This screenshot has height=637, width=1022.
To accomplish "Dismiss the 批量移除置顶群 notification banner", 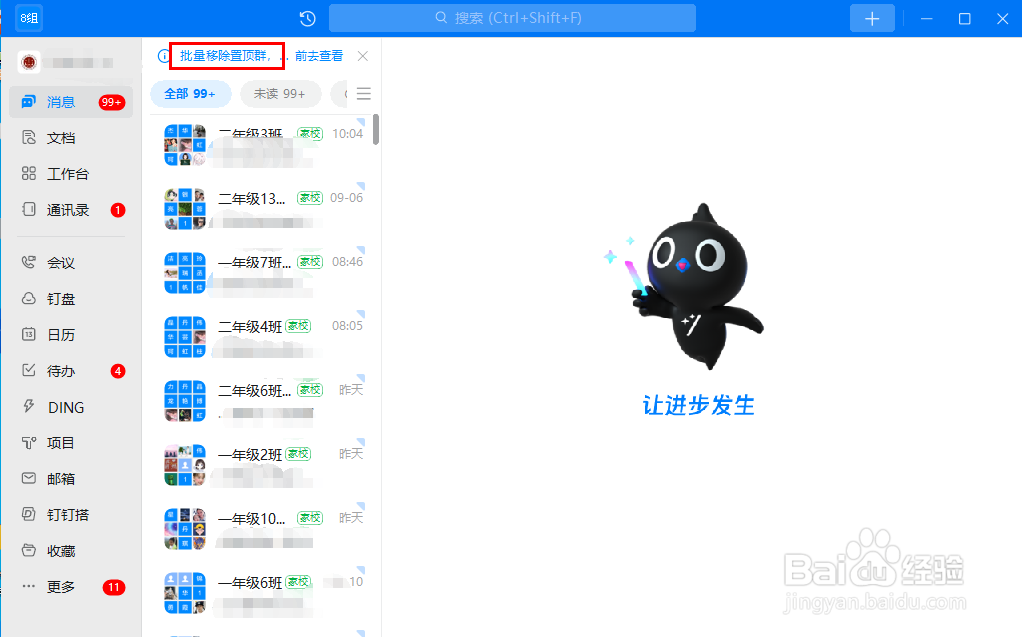I will pyautogui.click(x=363, y=56).
